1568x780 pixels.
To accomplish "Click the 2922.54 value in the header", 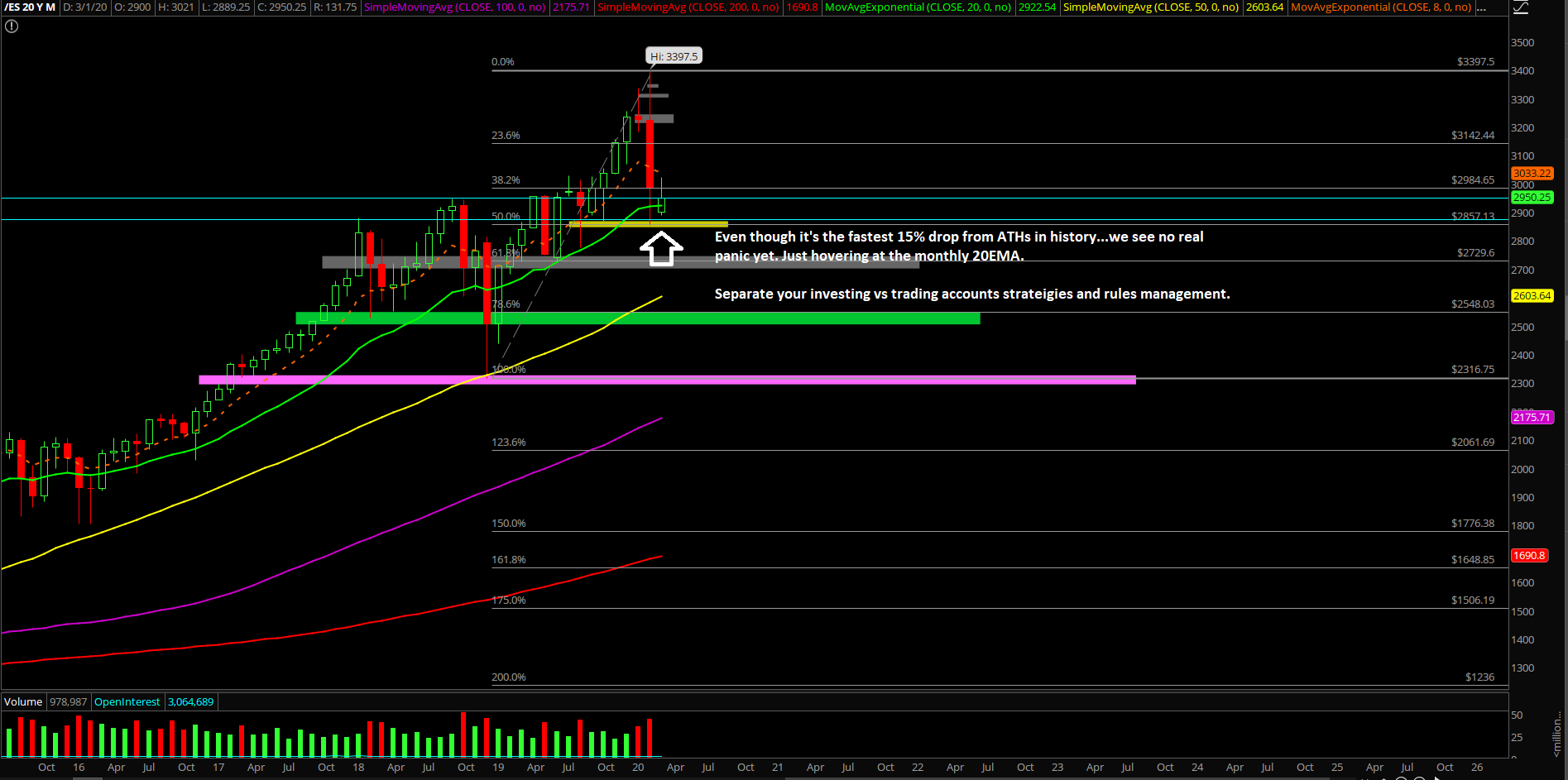I will coord(1037,7).
